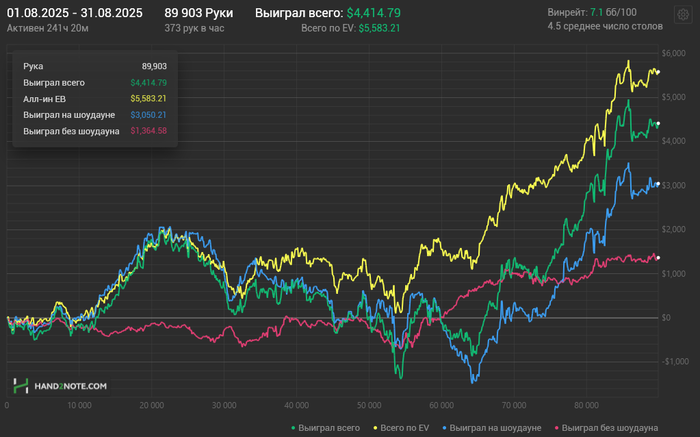The height and width of the screenshot is (437, 700).
Task: Click '373 рук в час' text
Action: (194, 28)
